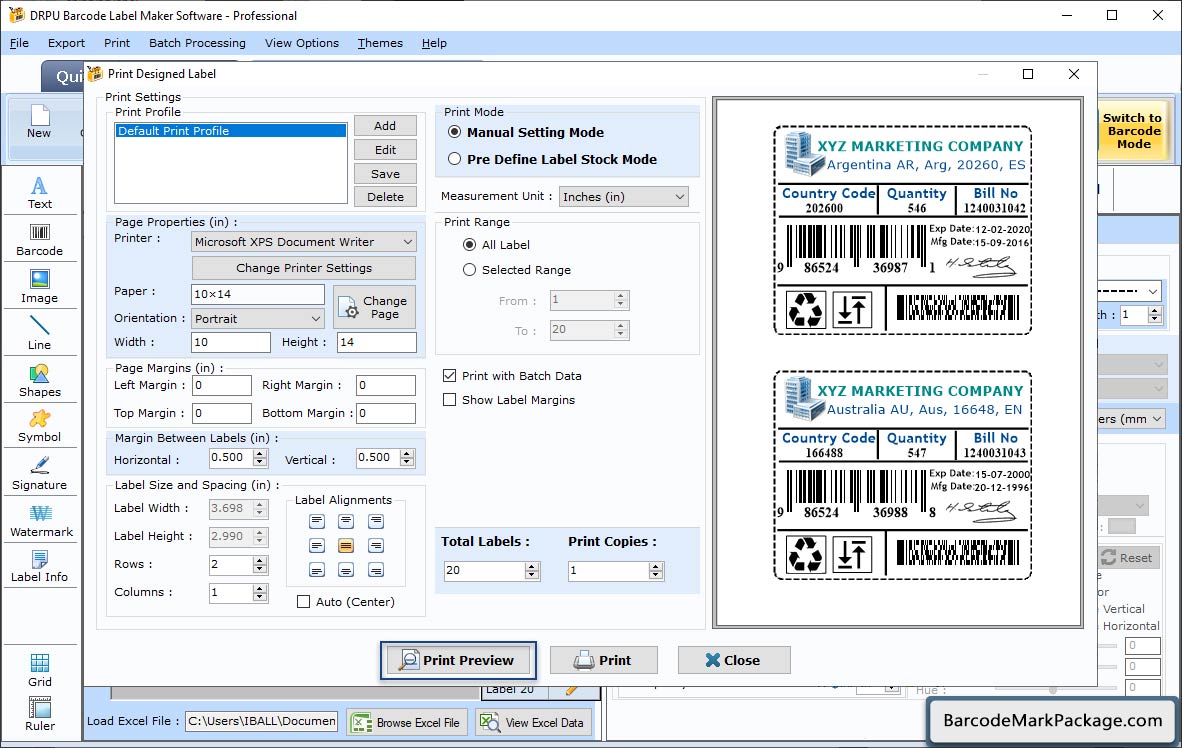Screen dimensions: 1182x748
Task: Click View Excel Data button
Action: 534,722
